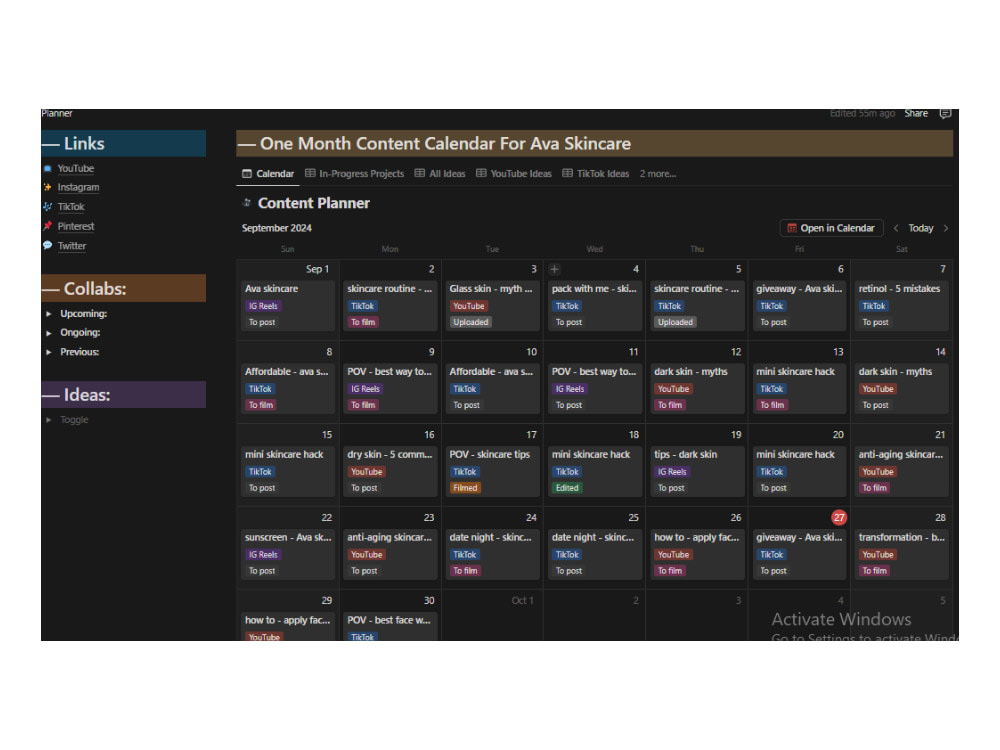Add new entry with plus on Sep 4

point(554,269)
